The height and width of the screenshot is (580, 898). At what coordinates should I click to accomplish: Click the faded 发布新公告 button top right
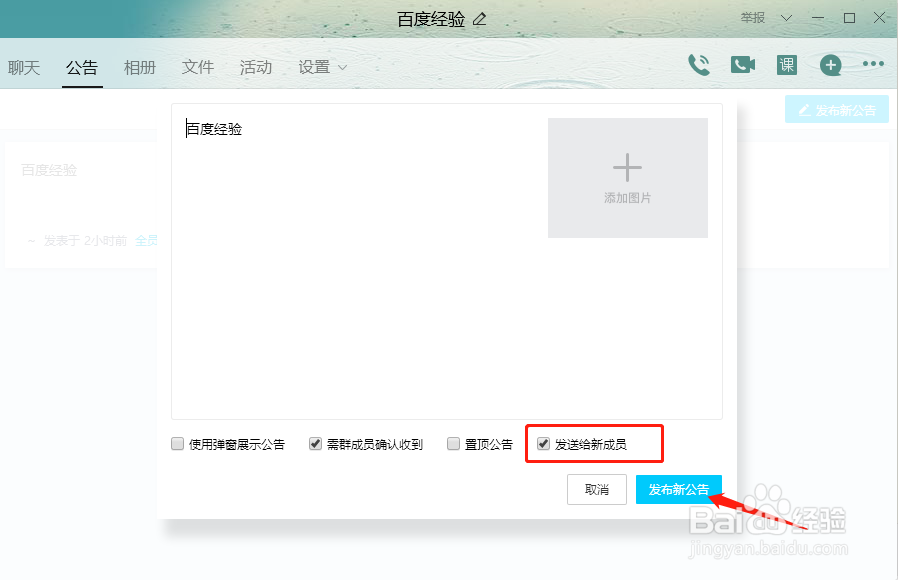(837, 109)
